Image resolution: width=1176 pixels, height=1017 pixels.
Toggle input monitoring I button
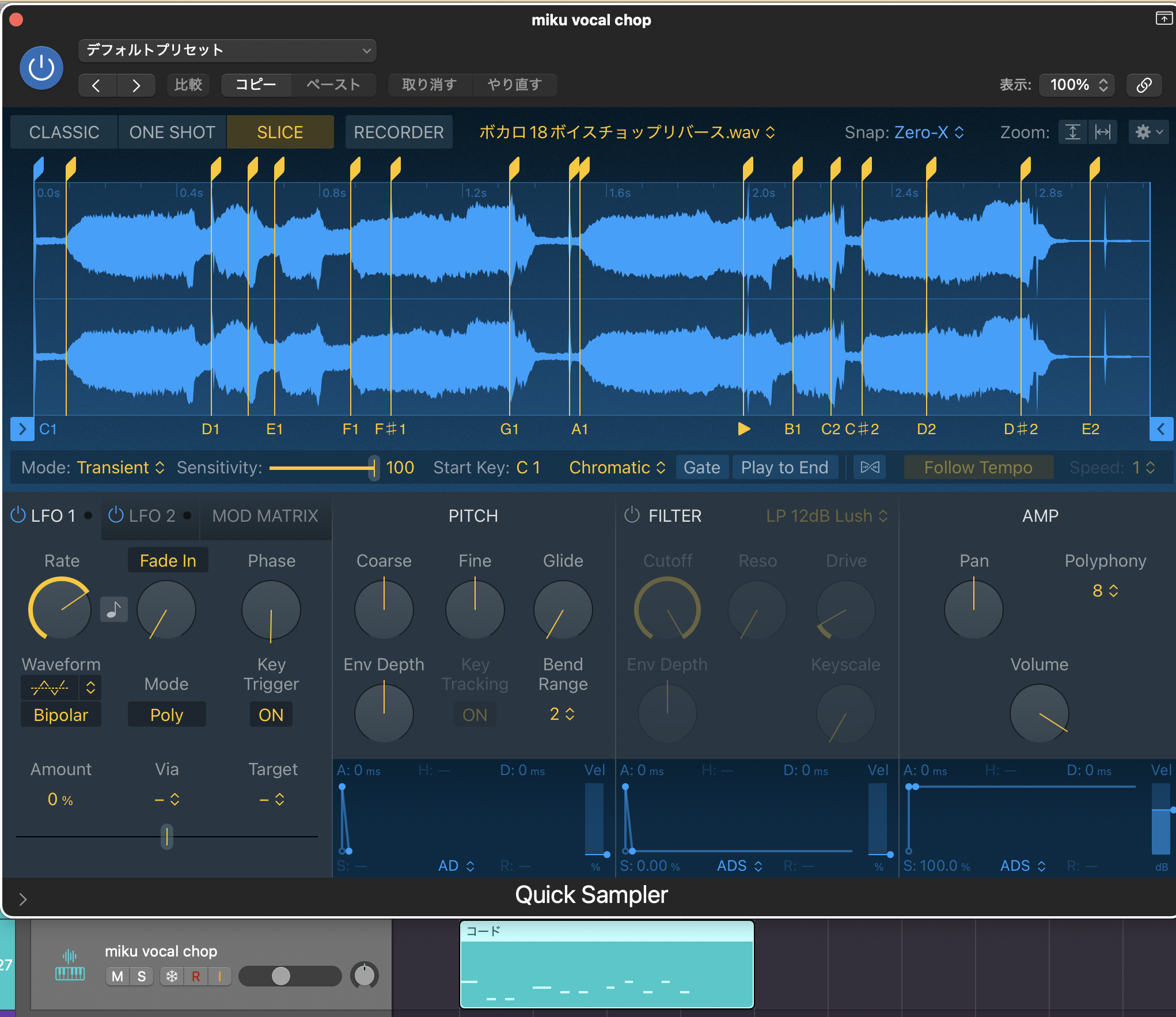[x=219, y=976]
